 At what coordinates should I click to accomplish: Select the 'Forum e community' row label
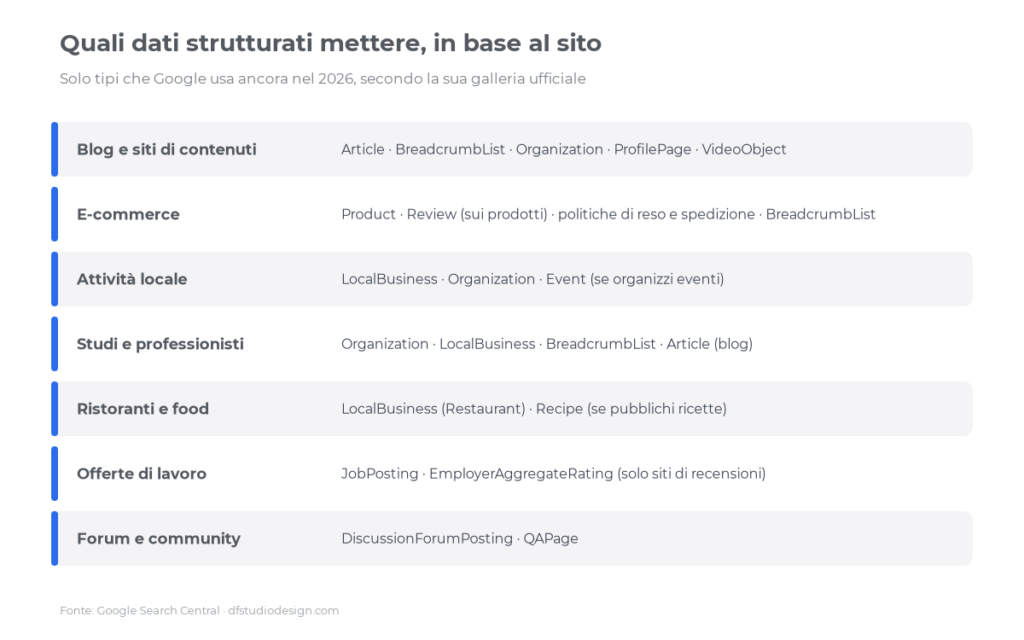pyautogui.click(x=159, y=539)
